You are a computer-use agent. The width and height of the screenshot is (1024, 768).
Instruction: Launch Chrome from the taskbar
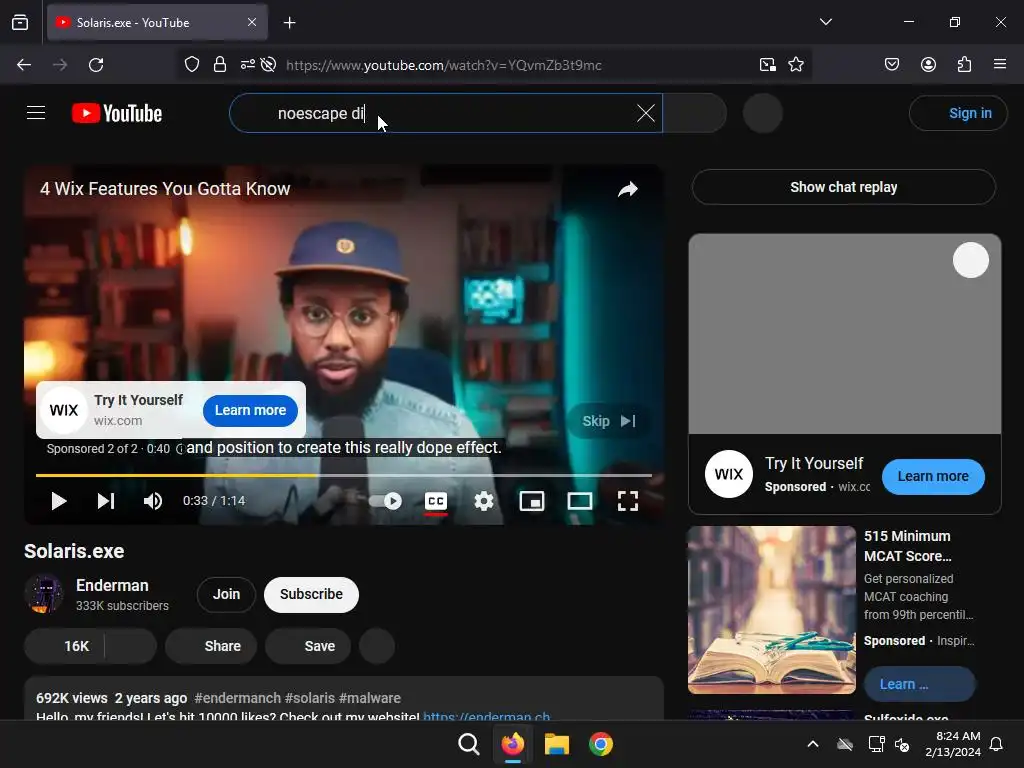tap(601, 744)
